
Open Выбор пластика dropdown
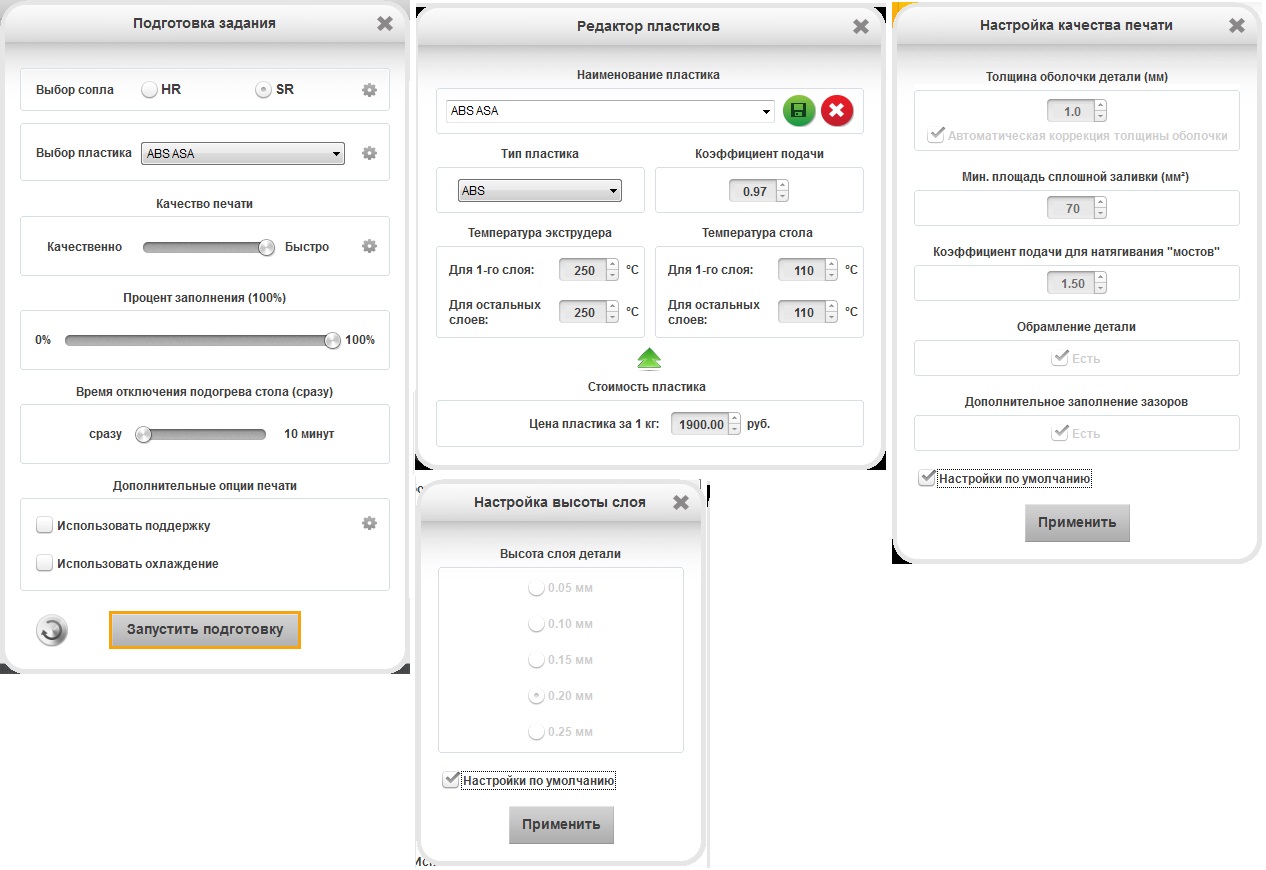pyautogui.click(x=243, y=153)
